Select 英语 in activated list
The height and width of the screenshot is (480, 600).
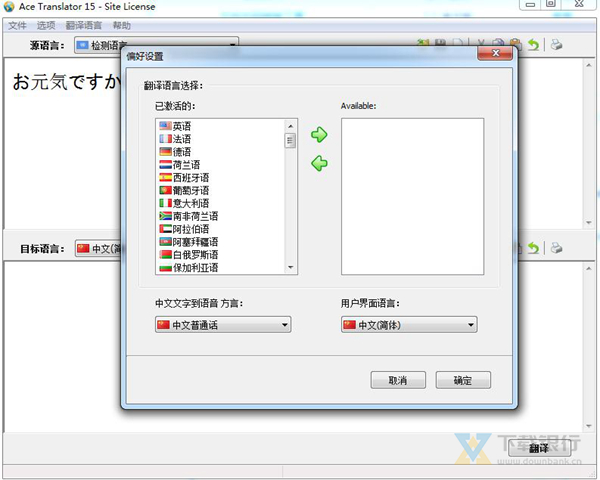click(x=221, y=126)
